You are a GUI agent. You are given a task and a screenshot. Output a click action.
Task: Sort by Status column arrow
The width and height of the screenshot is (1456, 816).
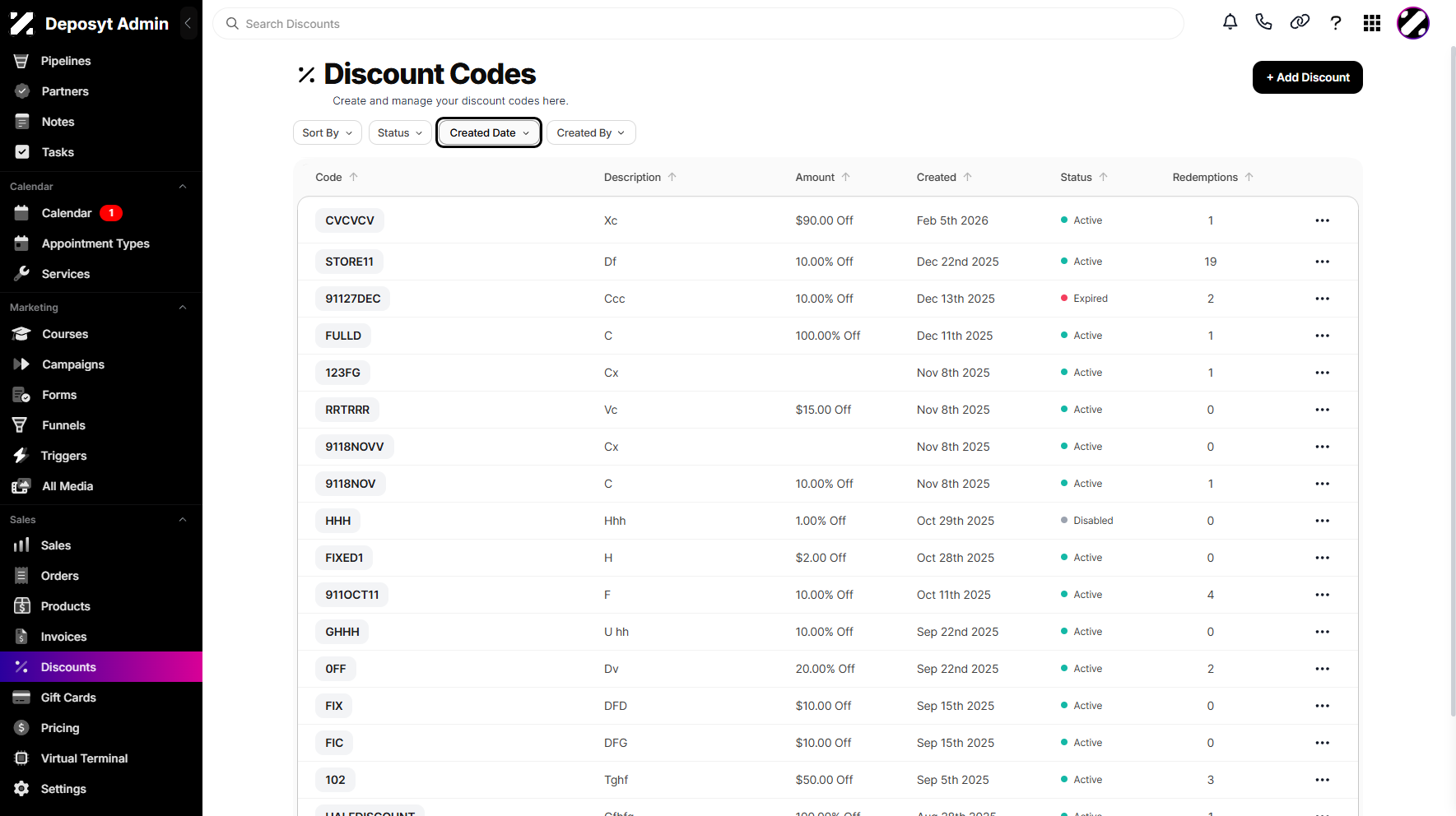(x=1104, y=177)
